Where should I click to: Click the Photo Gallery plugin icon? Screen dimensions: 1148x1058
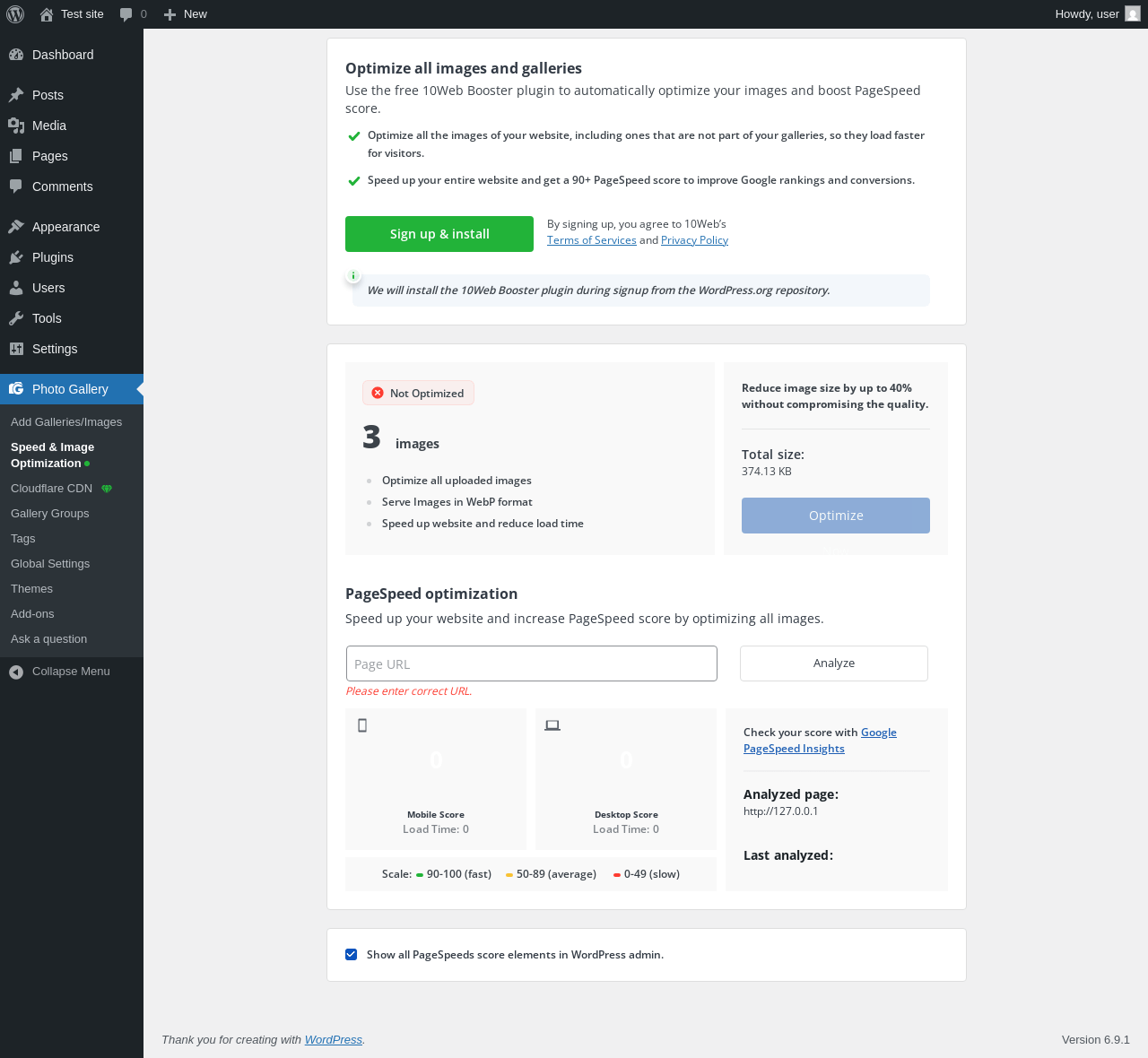coord(16,389)
